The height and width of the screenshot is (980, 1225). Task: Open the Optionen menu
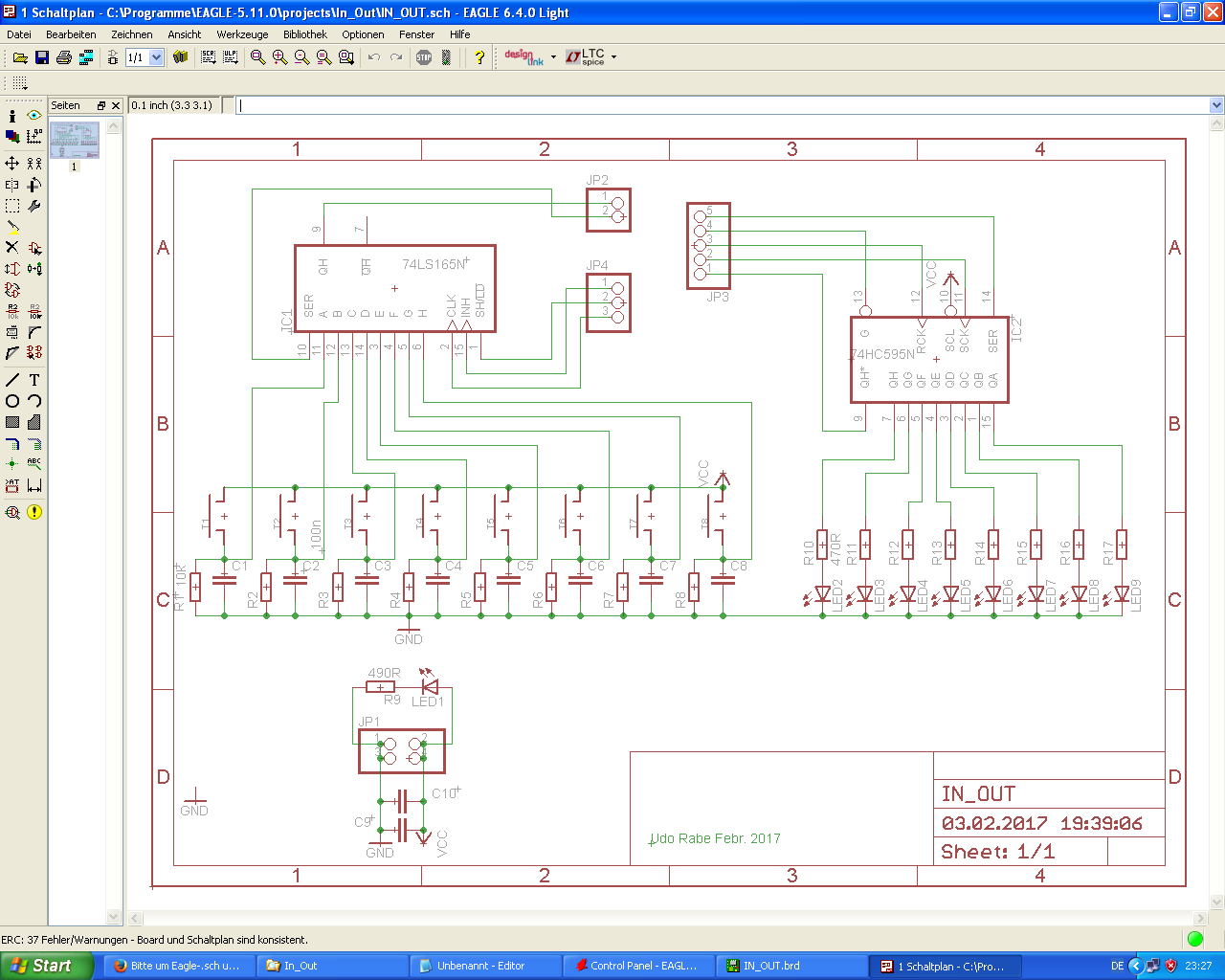coord(363,34)
